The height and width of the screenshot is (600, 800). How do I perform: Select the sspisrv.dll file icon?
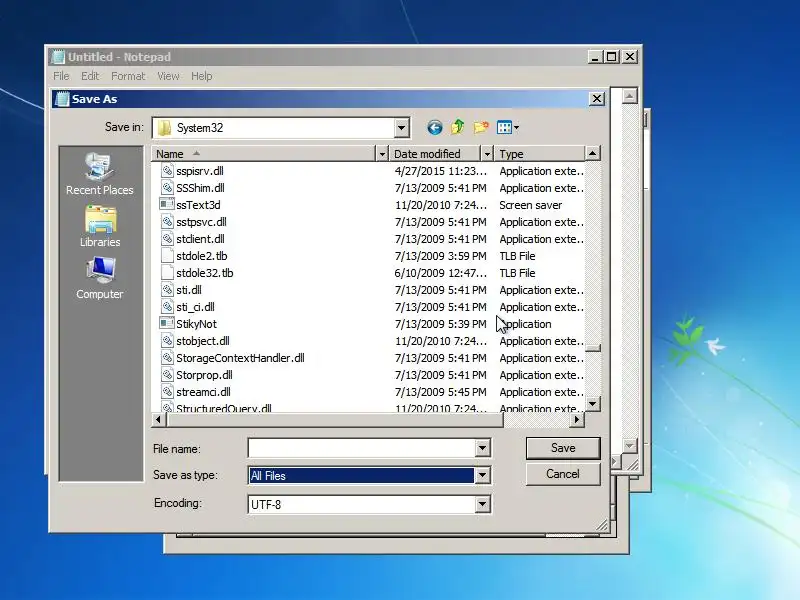[x=167, y=170]
